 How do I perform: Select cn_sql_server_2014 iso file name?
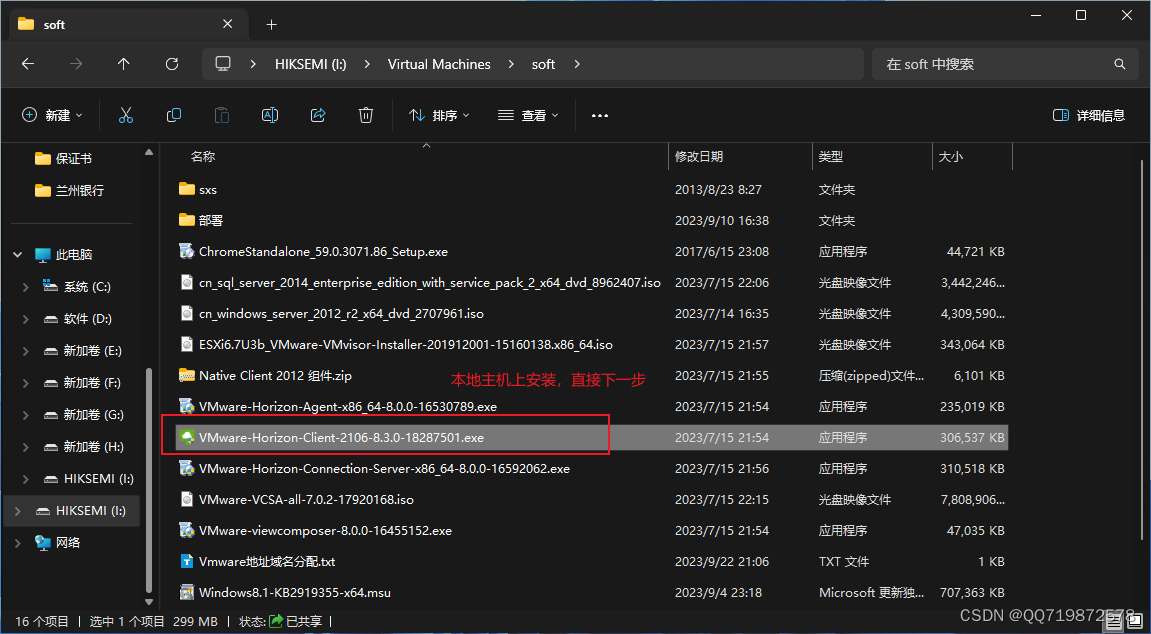coord(430,283)
